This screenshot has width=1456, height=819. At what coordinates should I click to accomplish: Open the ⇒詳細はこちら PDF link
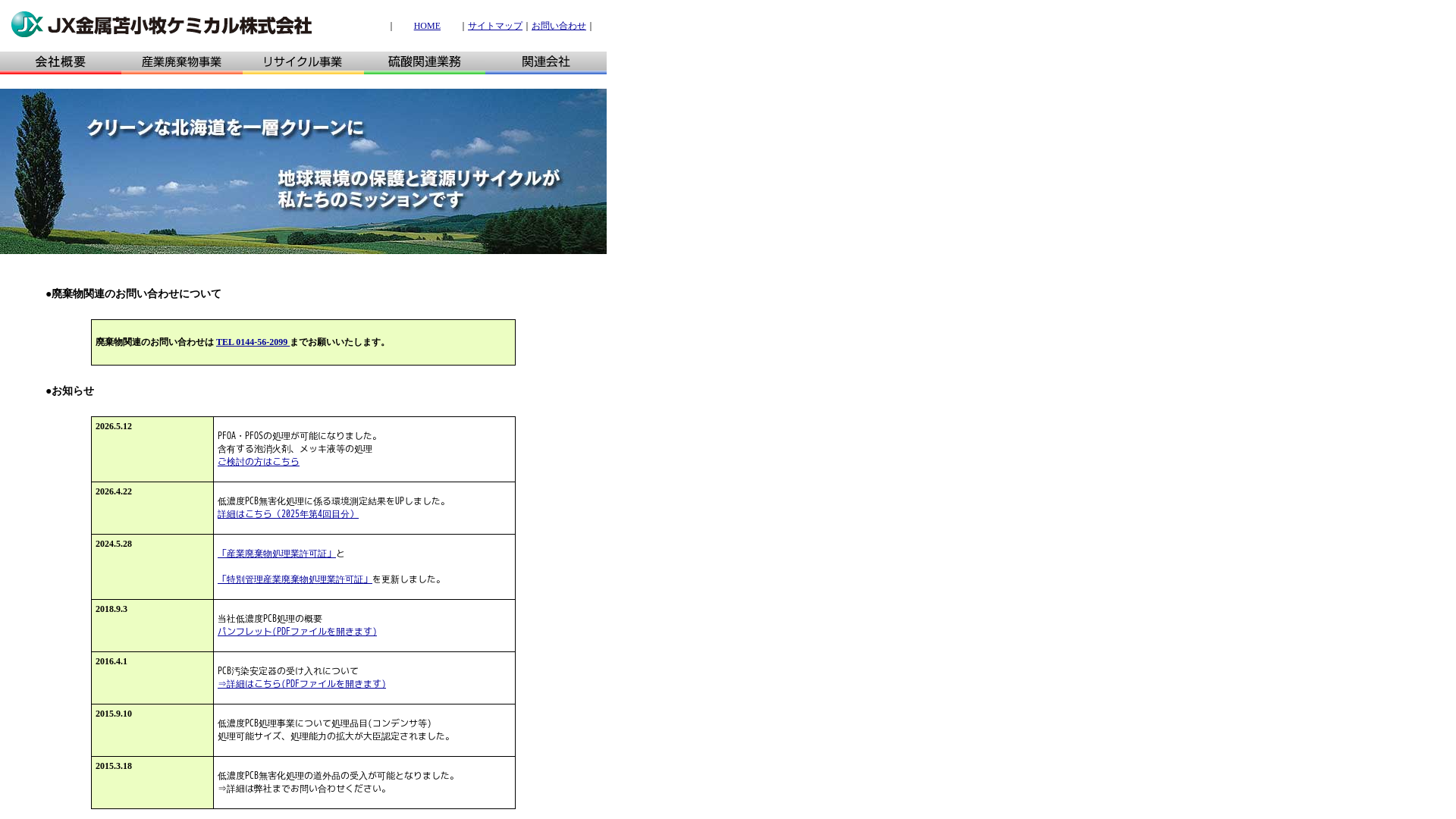(x=302, y=684)
